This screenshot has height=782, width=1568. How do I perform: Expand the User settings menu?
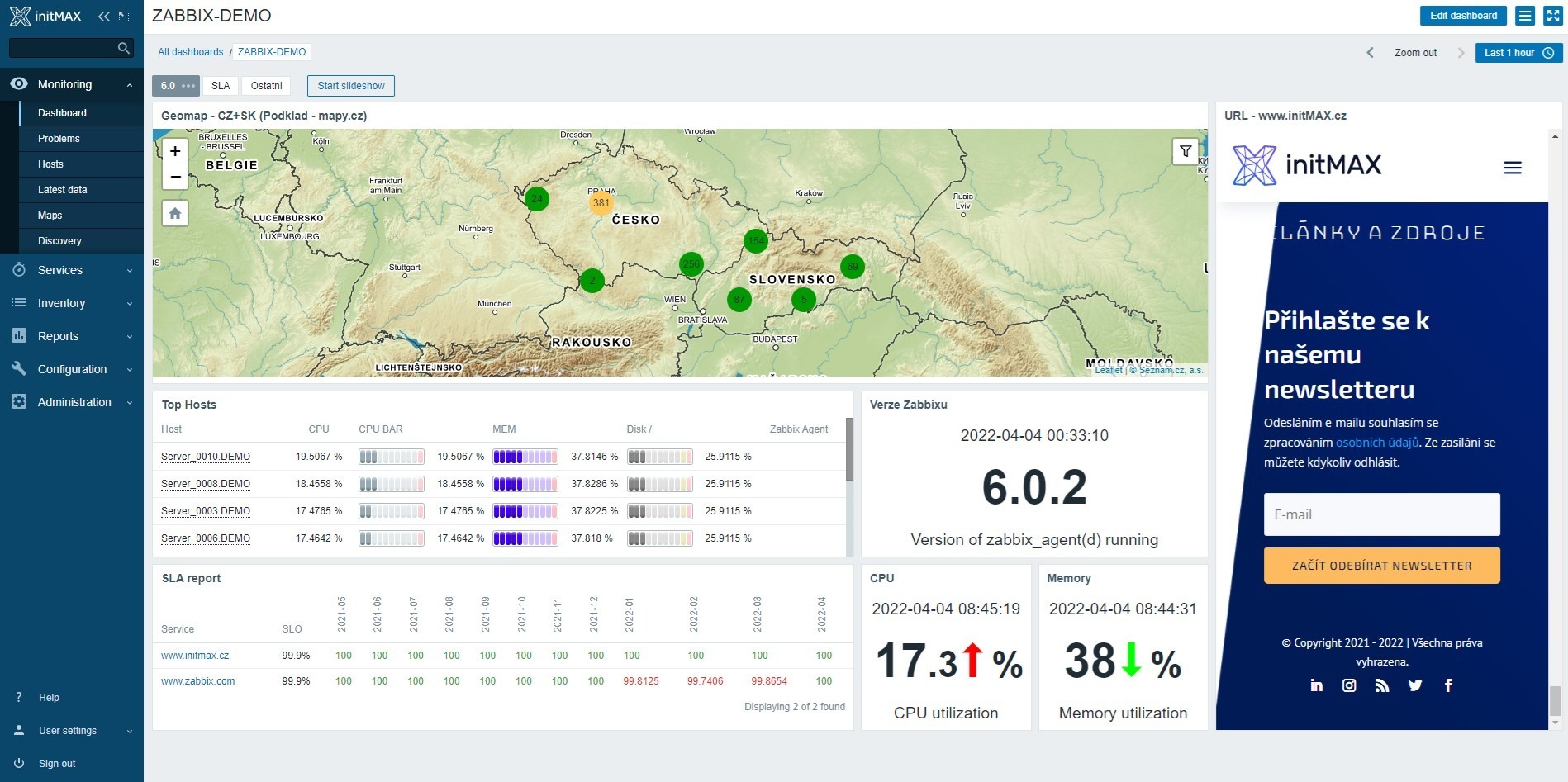[x=72, y=731]
